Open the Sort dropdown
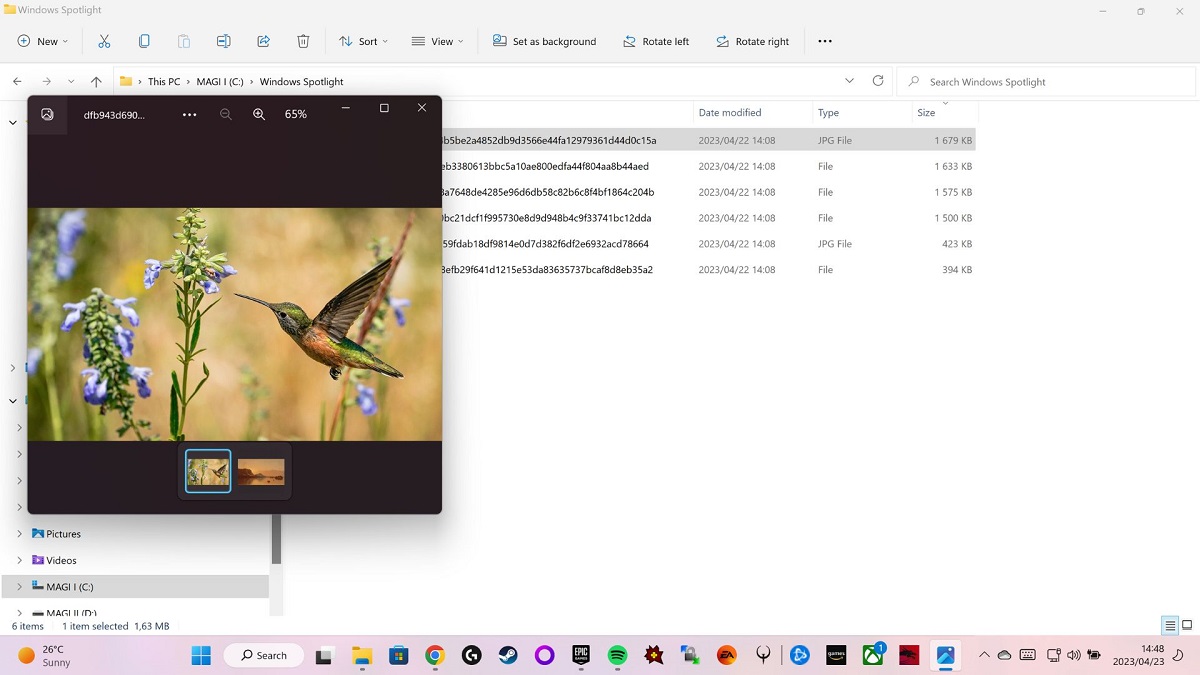 point(364,41)
